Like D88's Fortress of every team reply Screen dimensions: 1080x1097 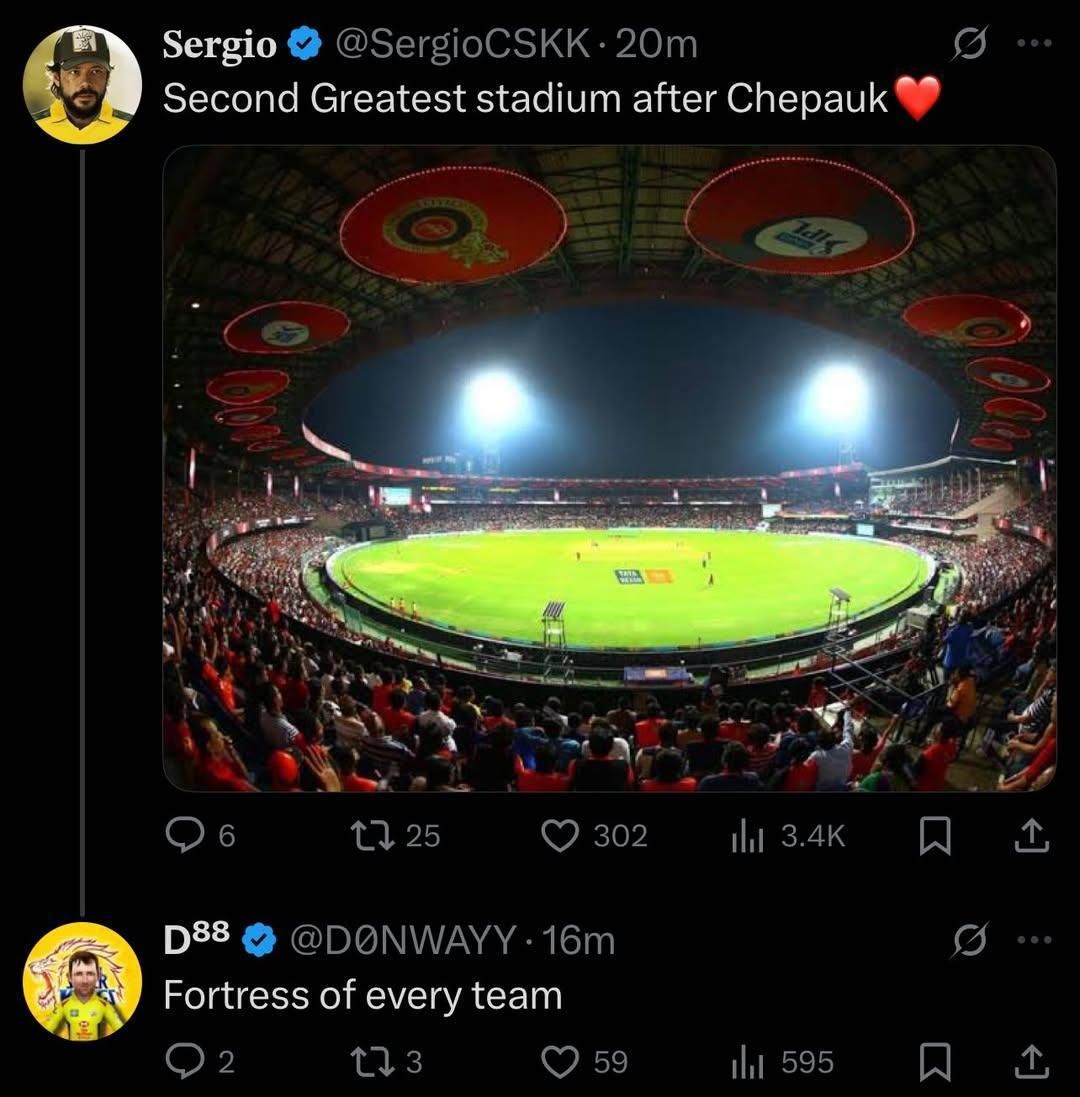click(x=560, y=1062)
